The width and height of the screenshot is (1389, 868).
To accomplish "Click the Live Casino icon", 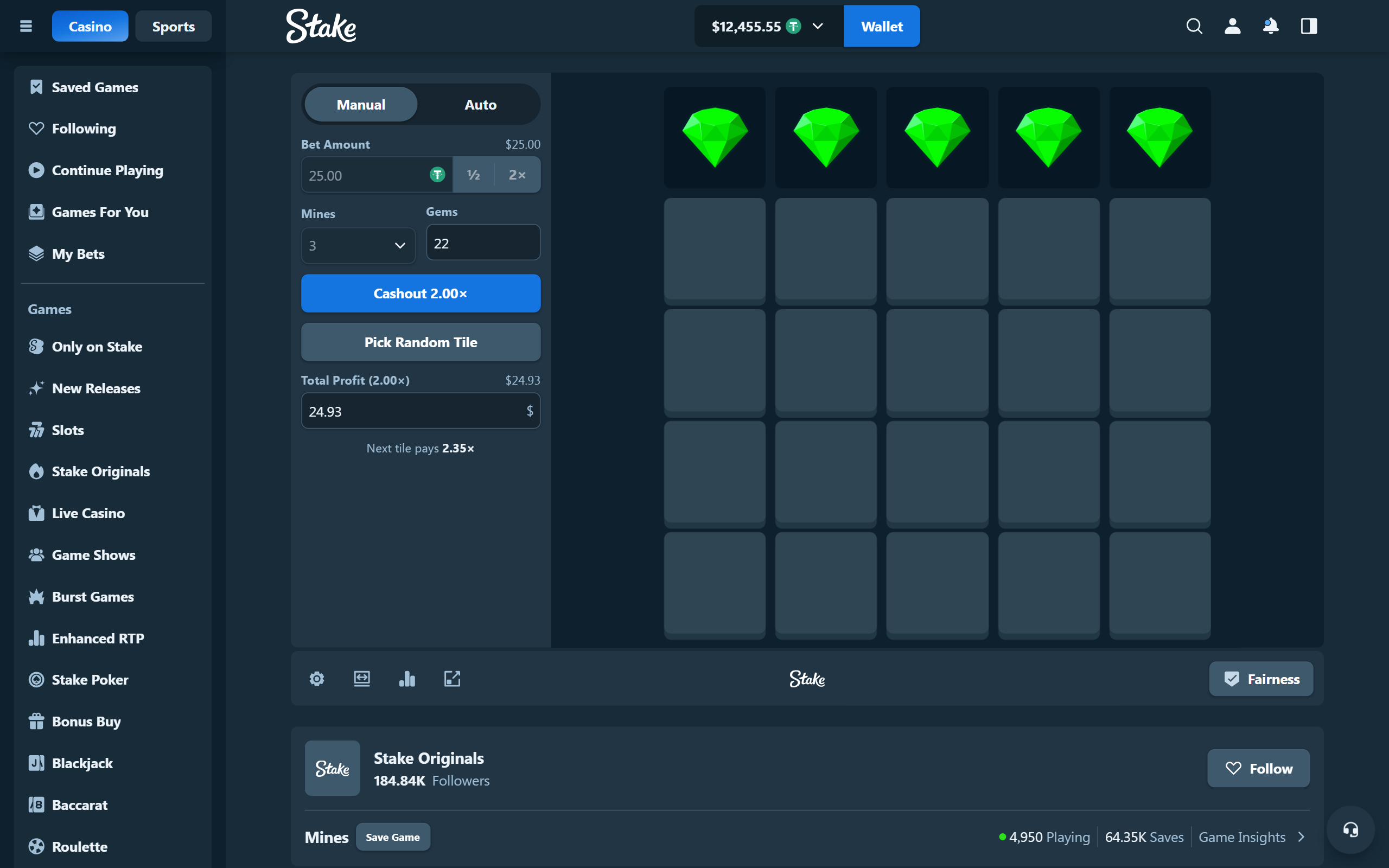I will tap(36, 513).
